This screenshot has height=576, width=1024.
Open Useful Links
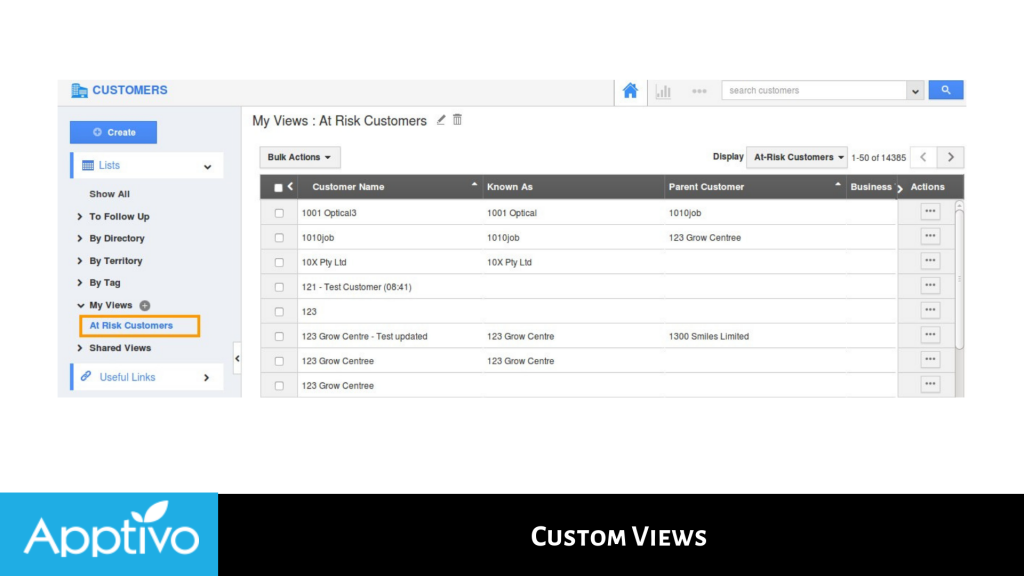click(x=127, y=377)
